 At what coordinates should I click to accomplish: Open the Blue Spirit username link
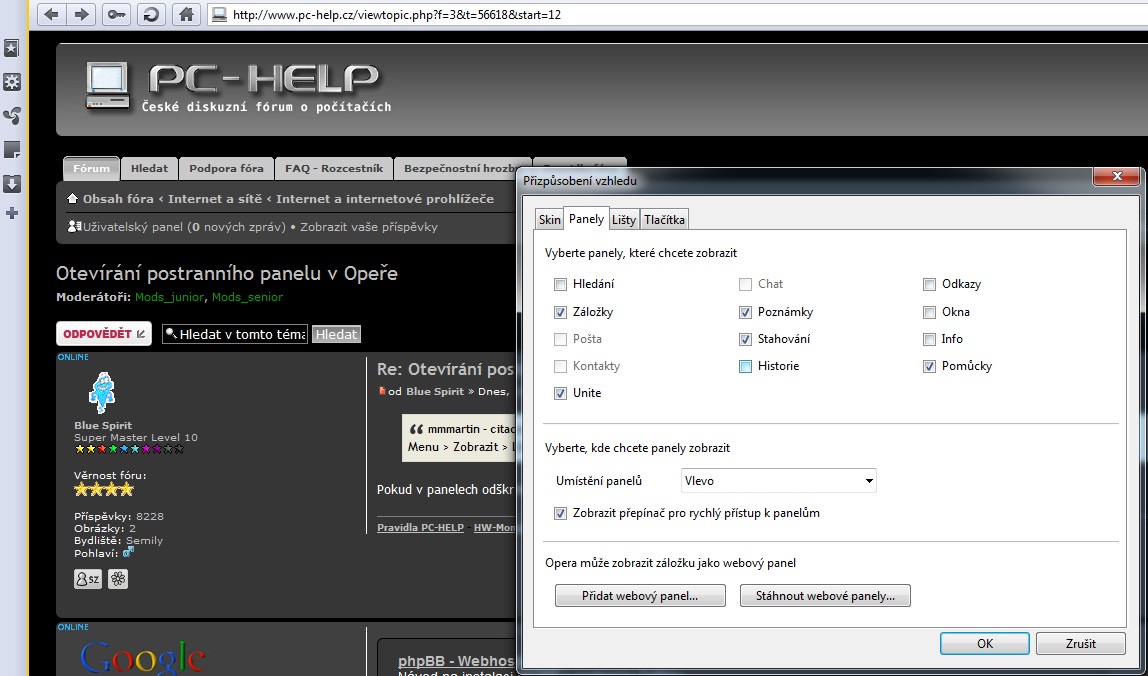pos(103,426)
